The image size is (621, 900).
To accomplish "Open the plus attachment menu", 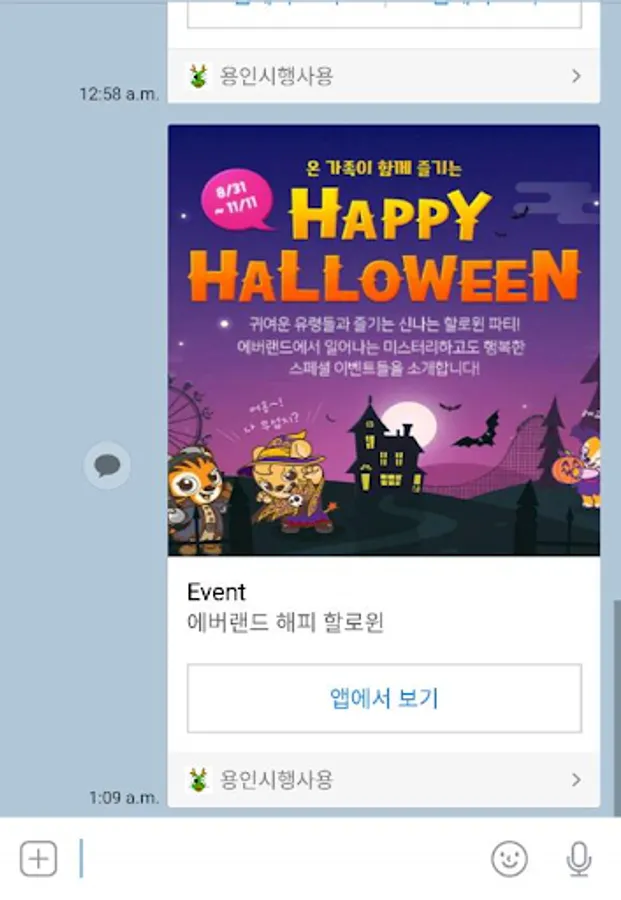I will tap(38, 859).
